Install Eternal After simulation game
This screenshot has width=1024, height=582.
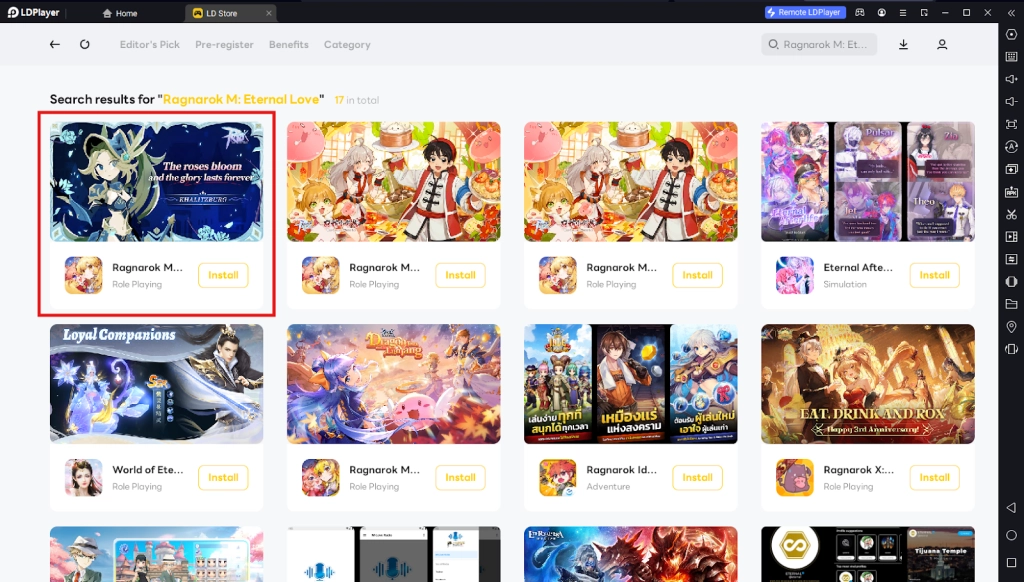coord(934,275)
